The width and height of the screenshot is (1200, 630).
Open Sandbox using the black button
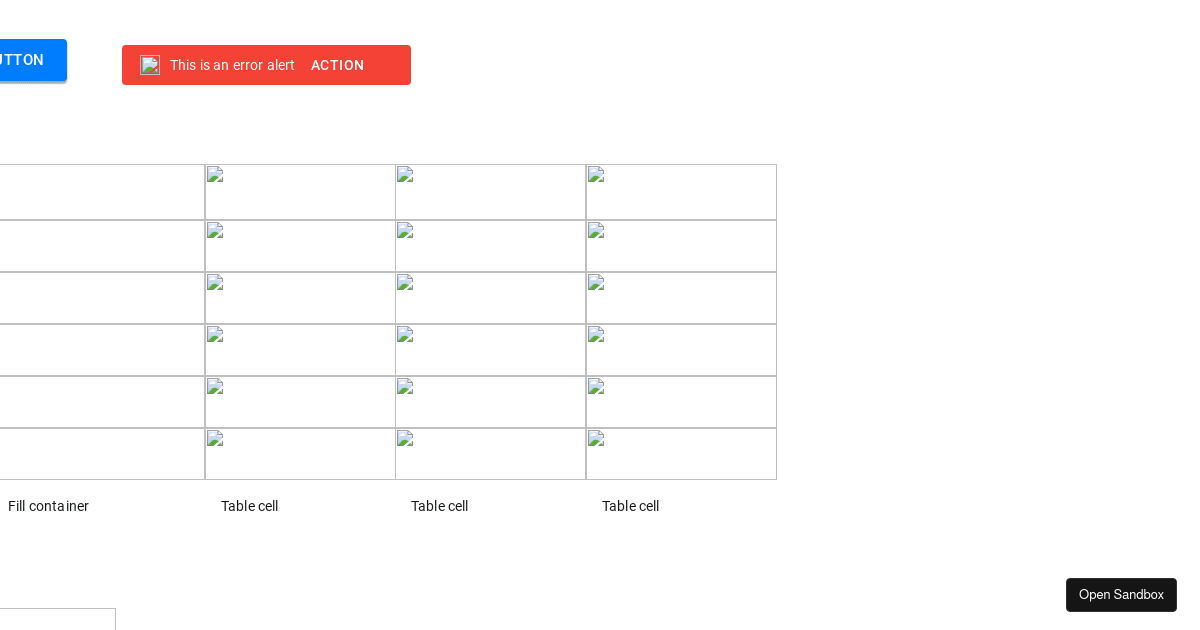(1121, 595)
